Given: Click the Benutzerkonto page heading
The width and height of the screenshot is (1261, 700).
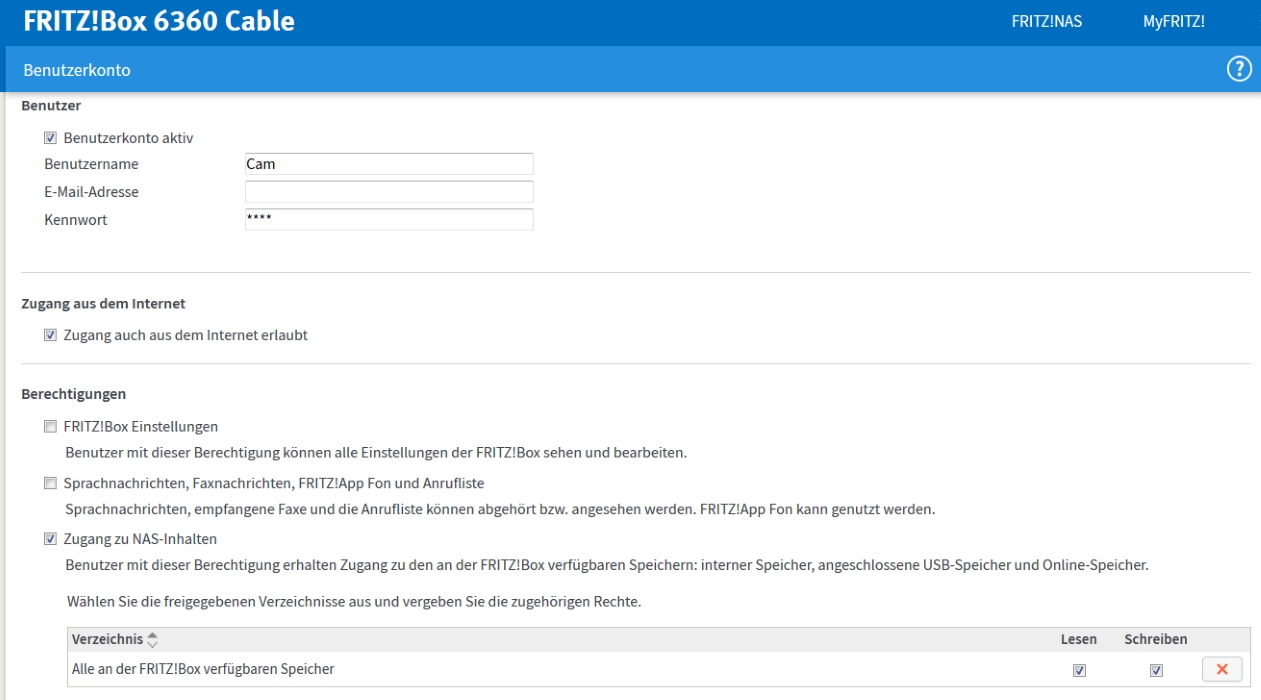Looking at the screenshot, I should (77, 71).
